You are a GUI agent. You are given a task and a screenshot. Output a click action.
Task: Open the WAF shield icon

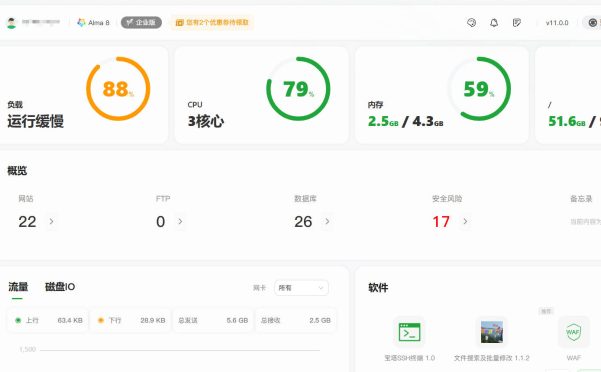pos(573,332)
